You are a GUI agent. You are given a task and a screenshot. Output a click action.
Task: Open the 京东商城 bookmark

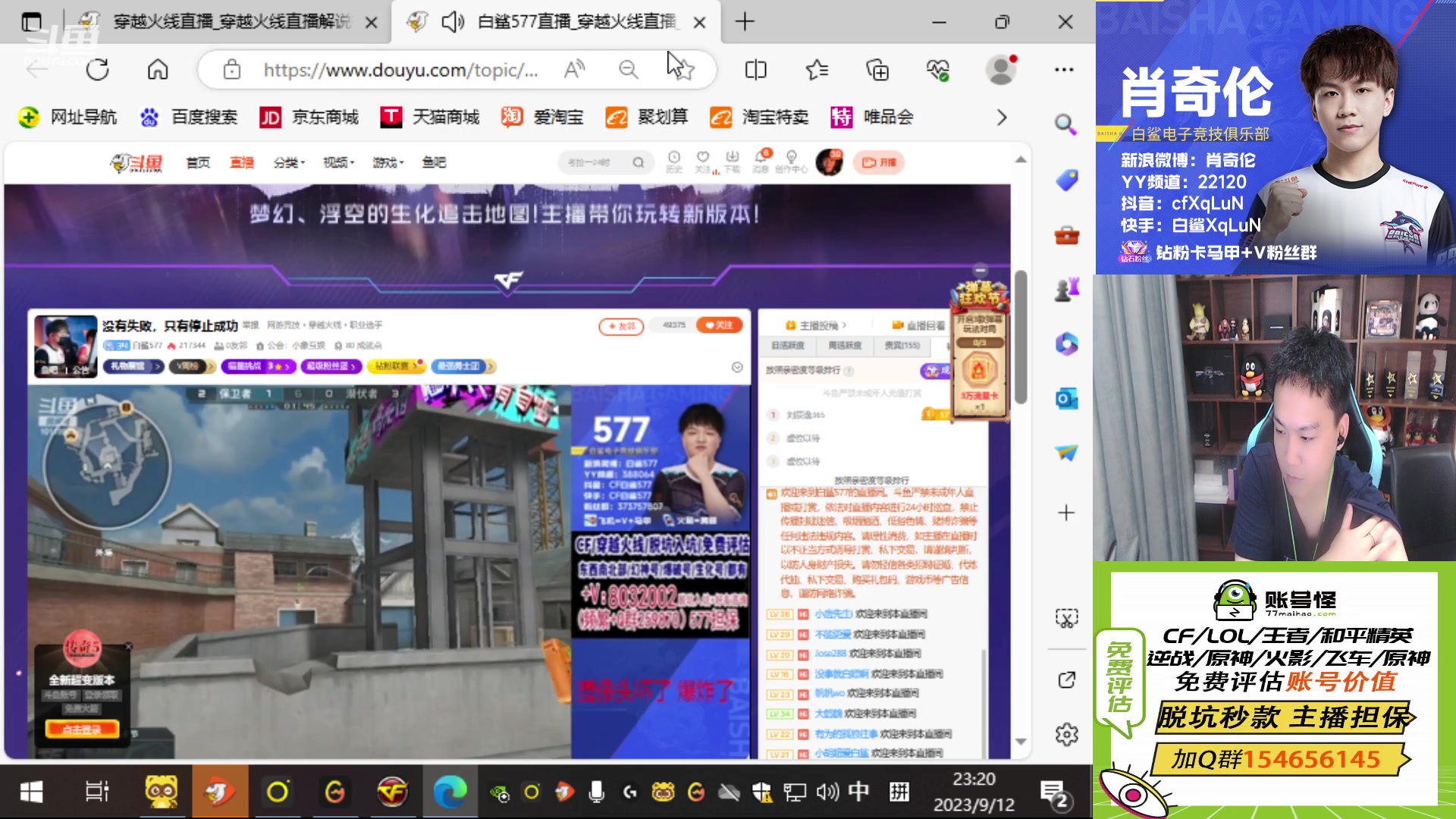(309, 117)
